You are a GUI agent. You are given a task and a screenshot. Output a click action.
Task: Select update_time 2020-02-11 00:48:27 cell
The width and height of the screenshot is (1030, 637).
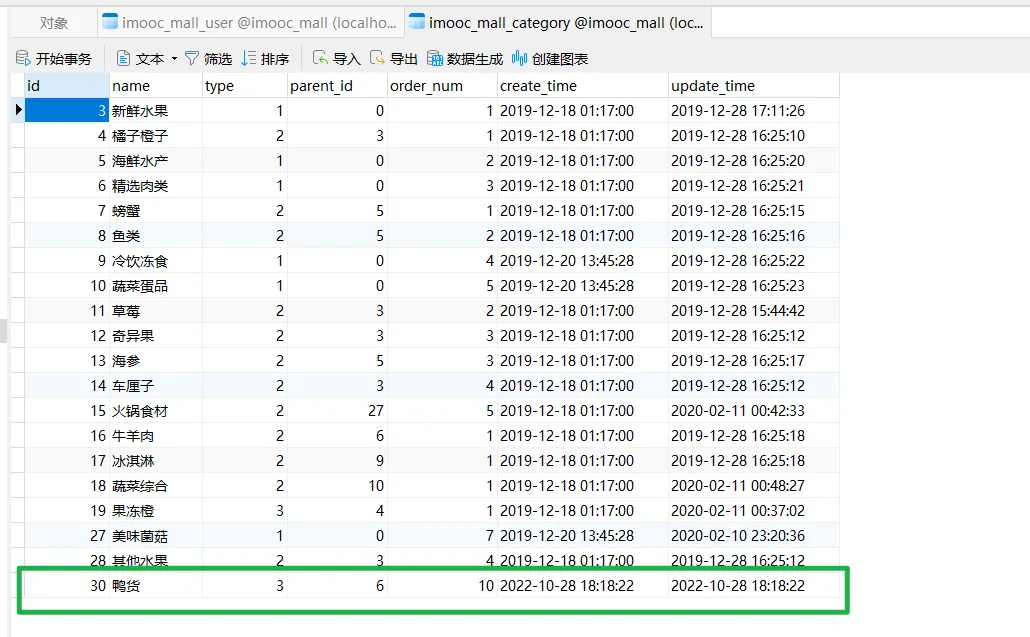pyautogui.click(x=753, y=485)
